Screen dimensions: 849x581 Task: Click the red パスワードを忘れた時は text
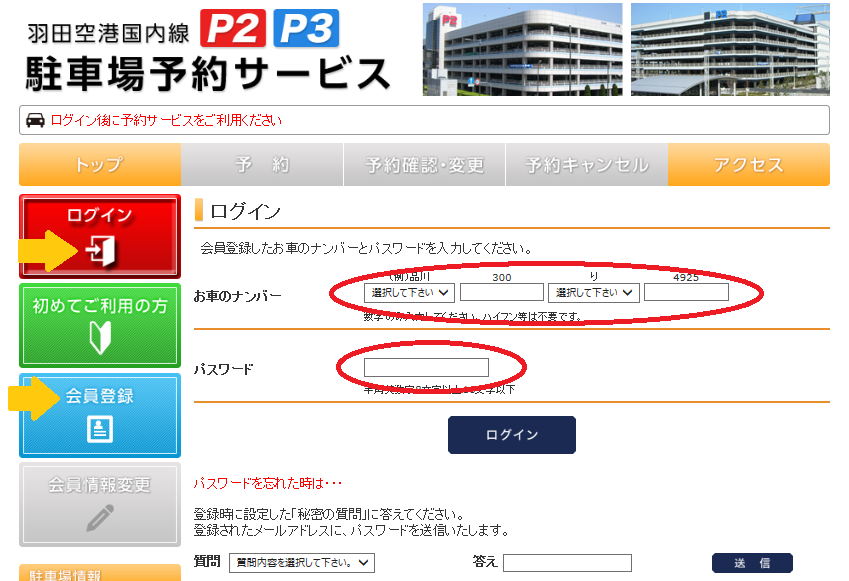(x=267, y=483)
